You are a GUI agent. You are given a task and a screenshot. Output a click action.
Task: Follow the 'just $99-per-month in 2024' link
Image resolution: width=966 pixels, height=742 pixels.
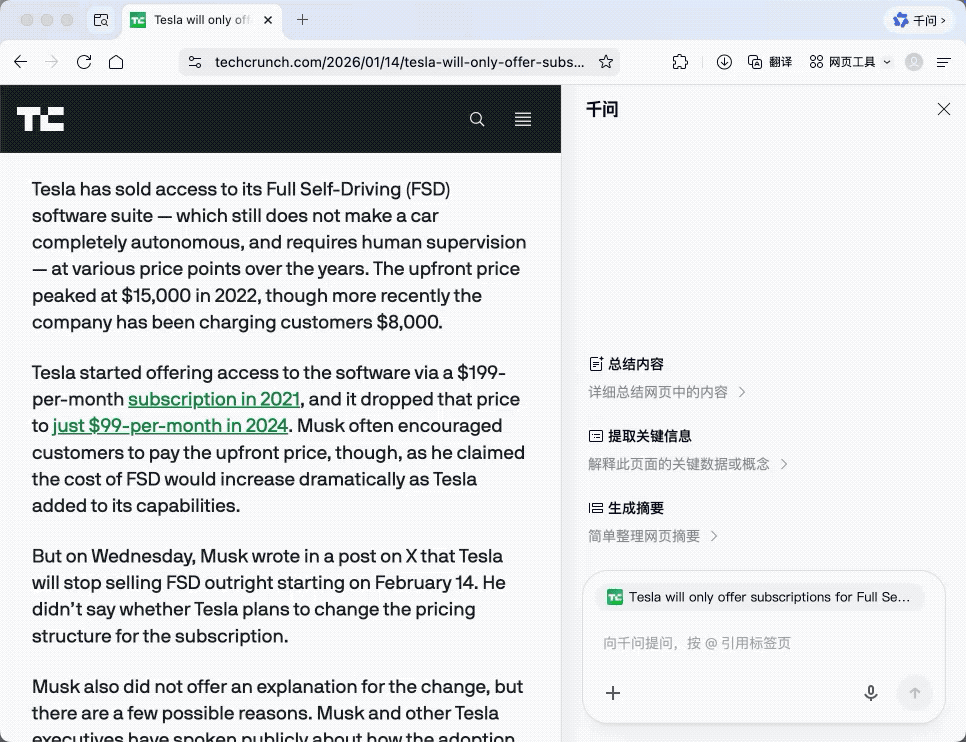tap(170, 426)
